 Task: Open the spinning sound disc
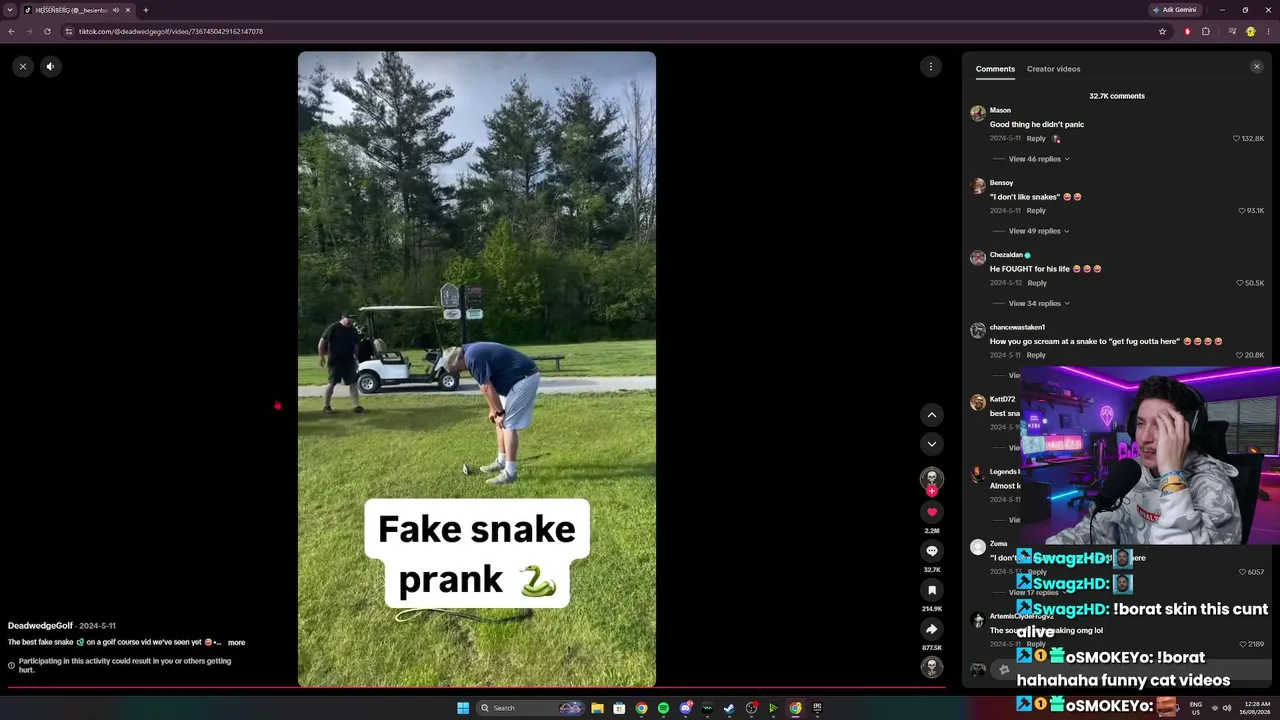(x=932, y=667)
